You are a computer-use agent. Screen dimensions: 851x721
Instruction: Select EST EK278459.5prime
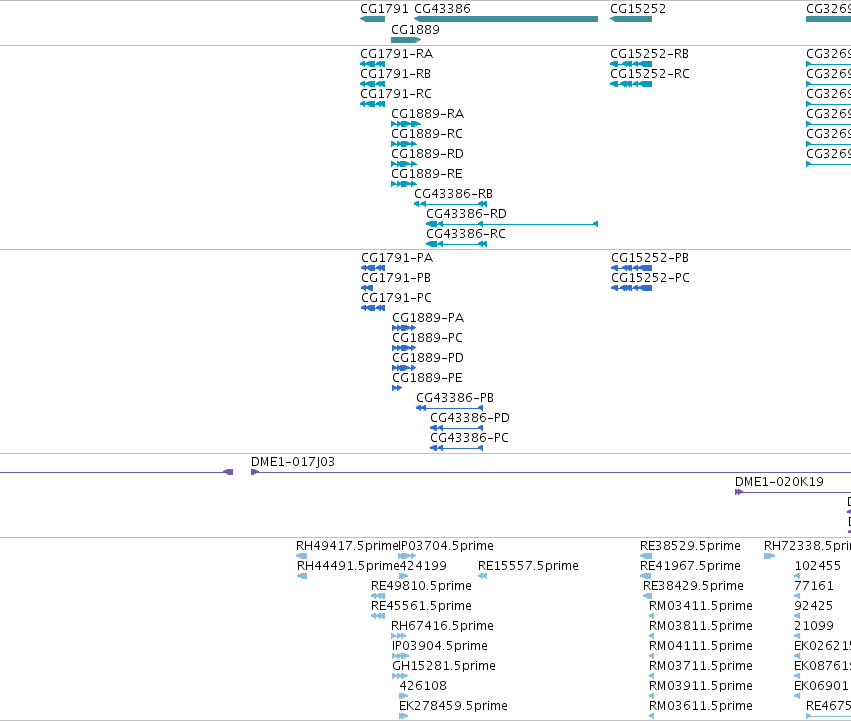click(x=453, y=706)
